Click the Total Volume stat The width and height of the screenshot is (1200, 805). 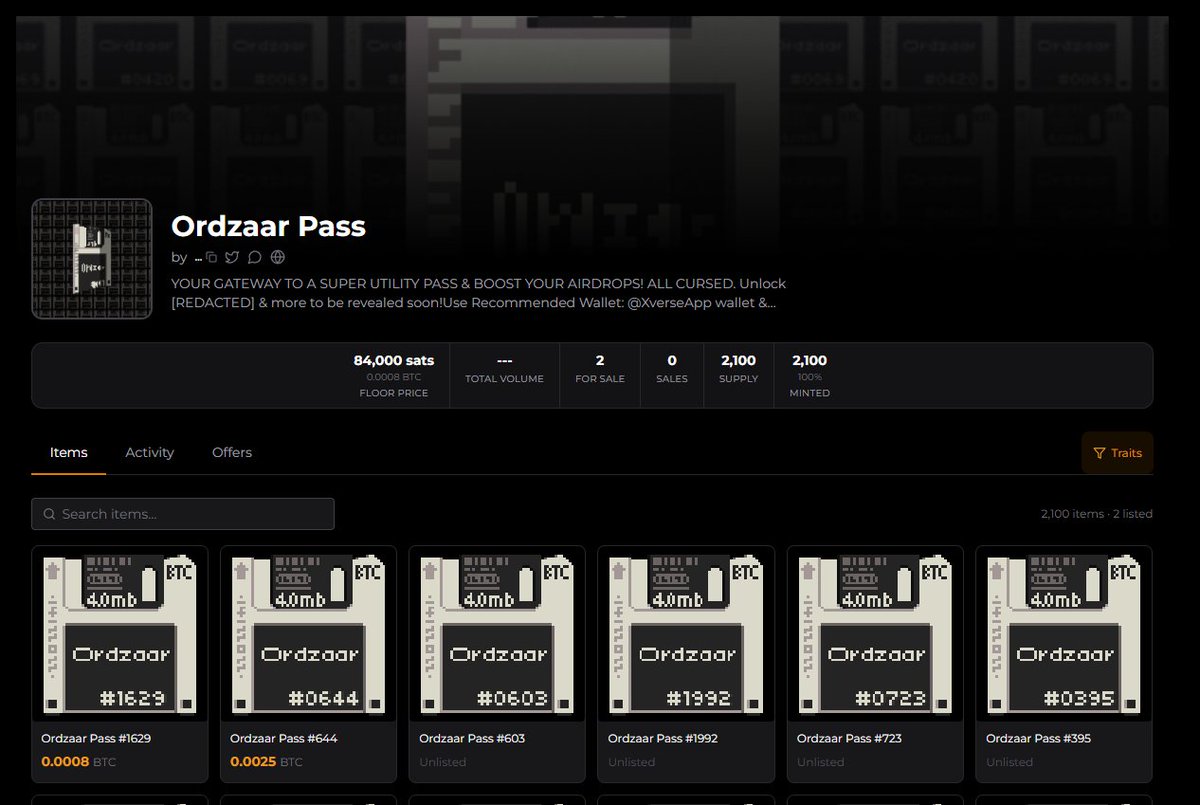coord(505,368)
